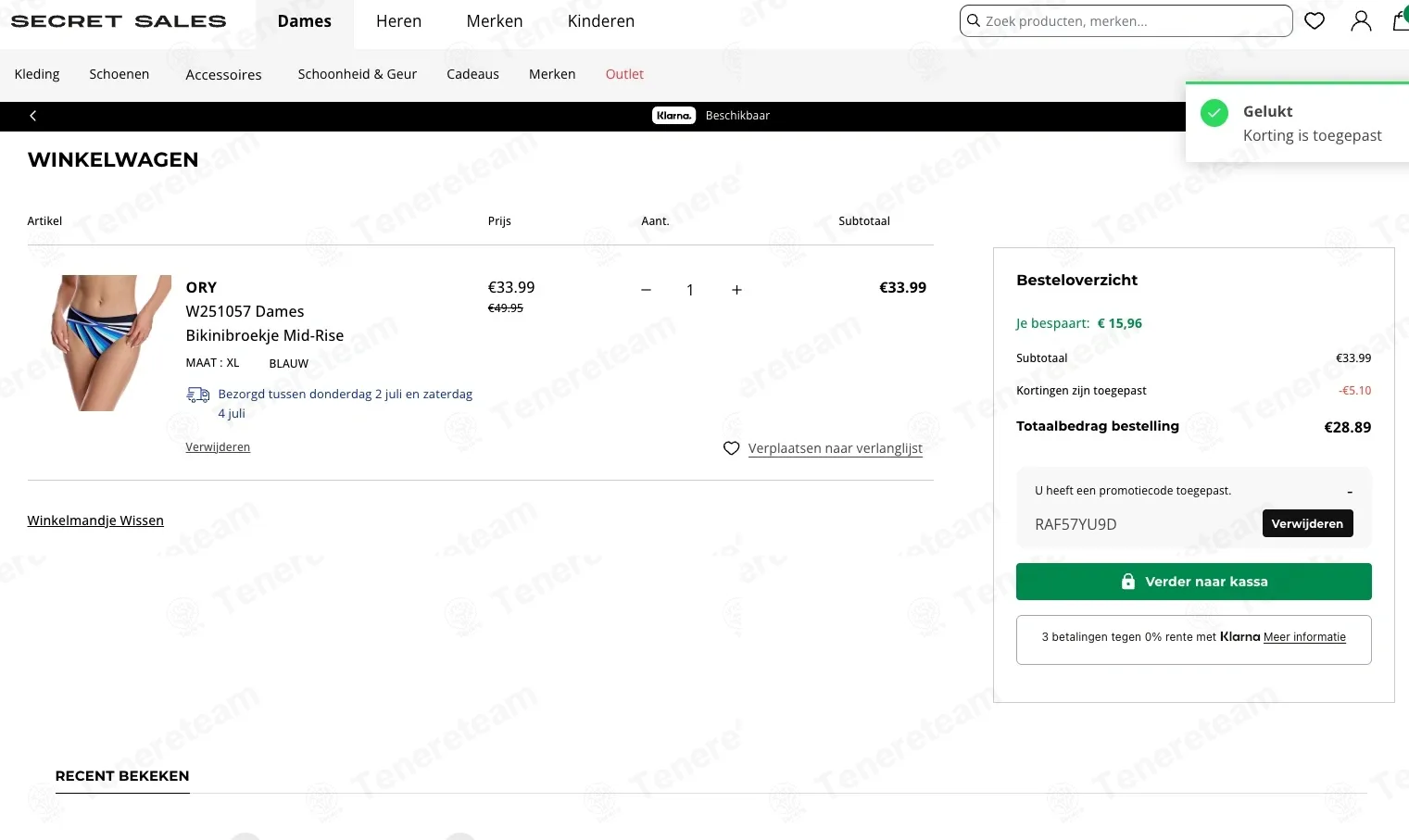The width and height of the screenshot is (1409, 840).
Task: Click the struck-through price €49.95
Action: coord(506,308)
